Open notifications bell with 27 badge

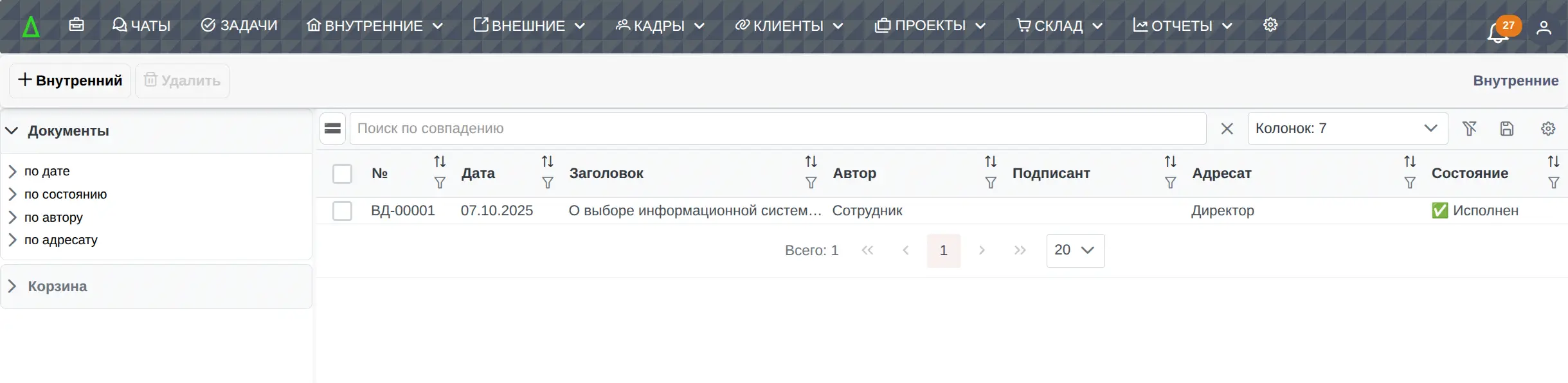tap(1497, 31)
